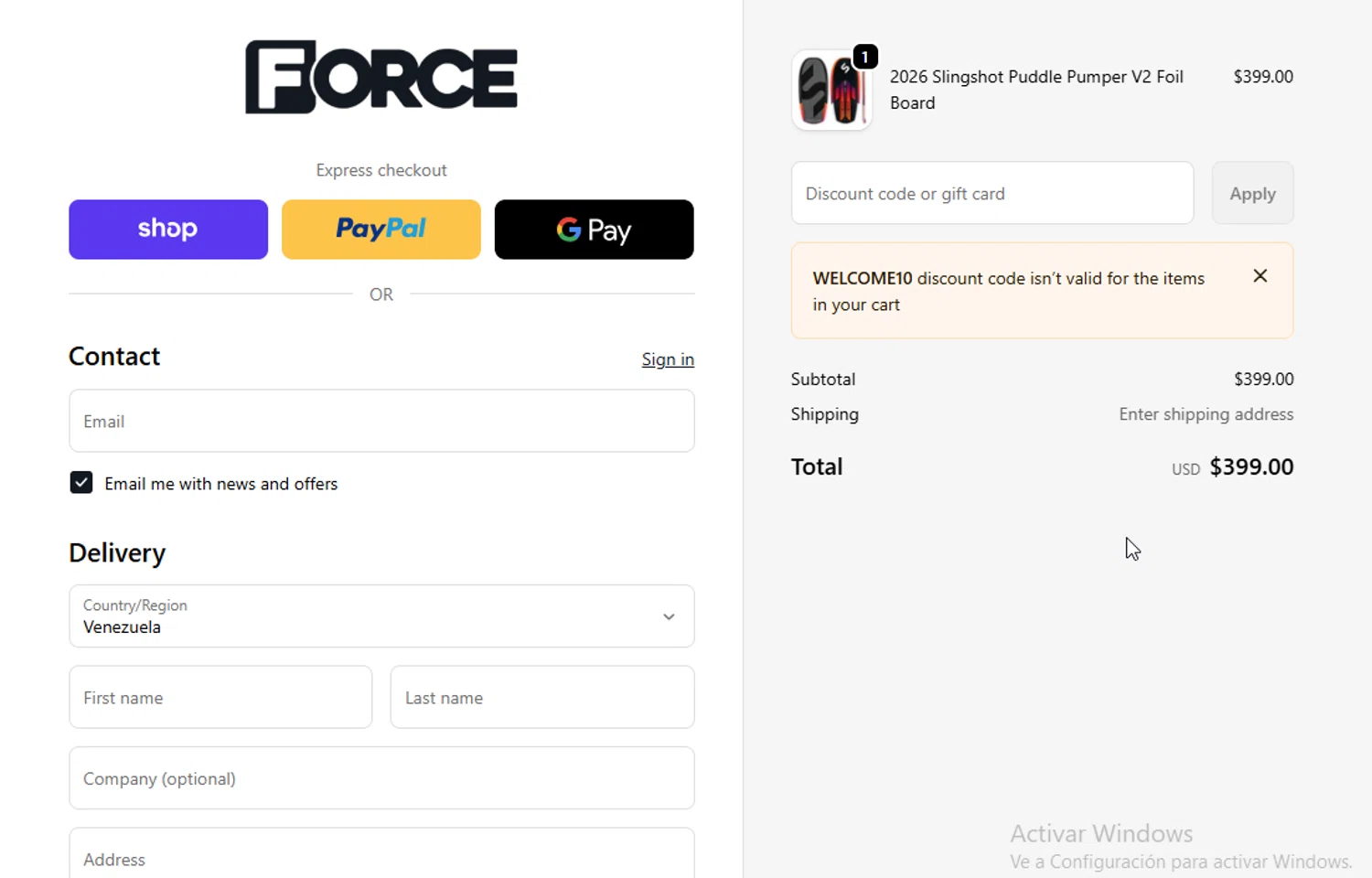Apply the discount code

coord(1253,193)
